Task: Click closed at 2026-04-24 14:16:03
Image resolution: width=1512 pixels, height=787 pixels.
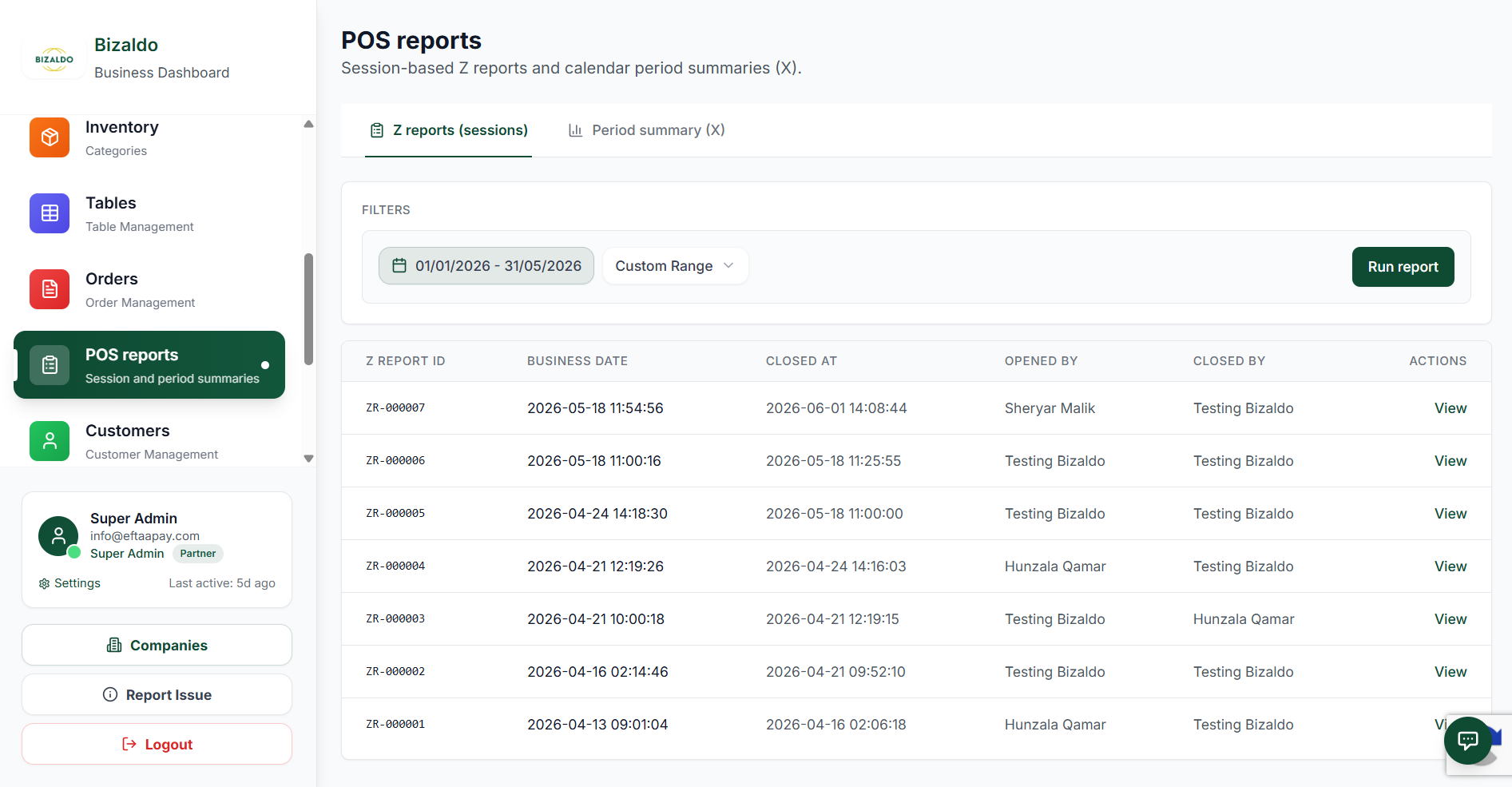Action: [835, 566]
